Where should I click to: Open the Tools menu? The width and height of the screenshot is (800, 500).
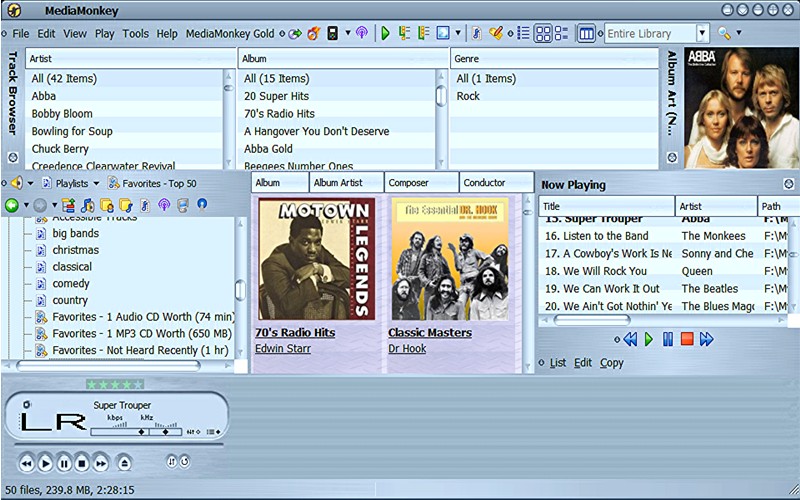pyautogui.click(x=135, y=33)
